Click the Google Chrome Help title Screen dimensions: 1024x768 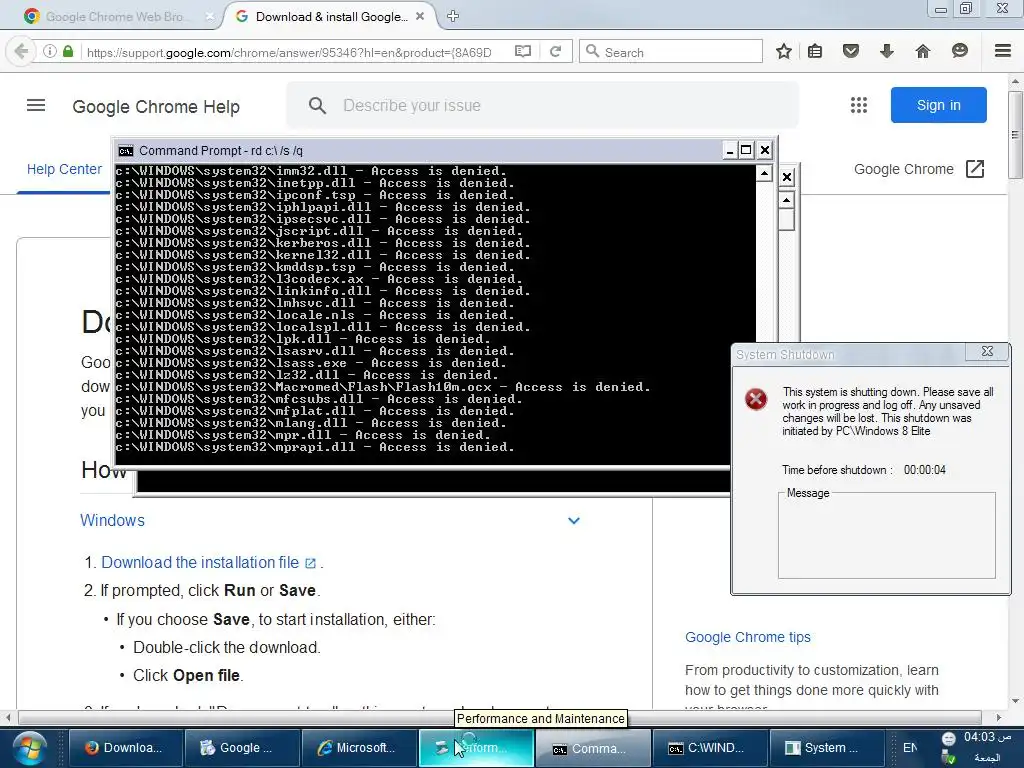pyautogui.click(x=156, y=106)
